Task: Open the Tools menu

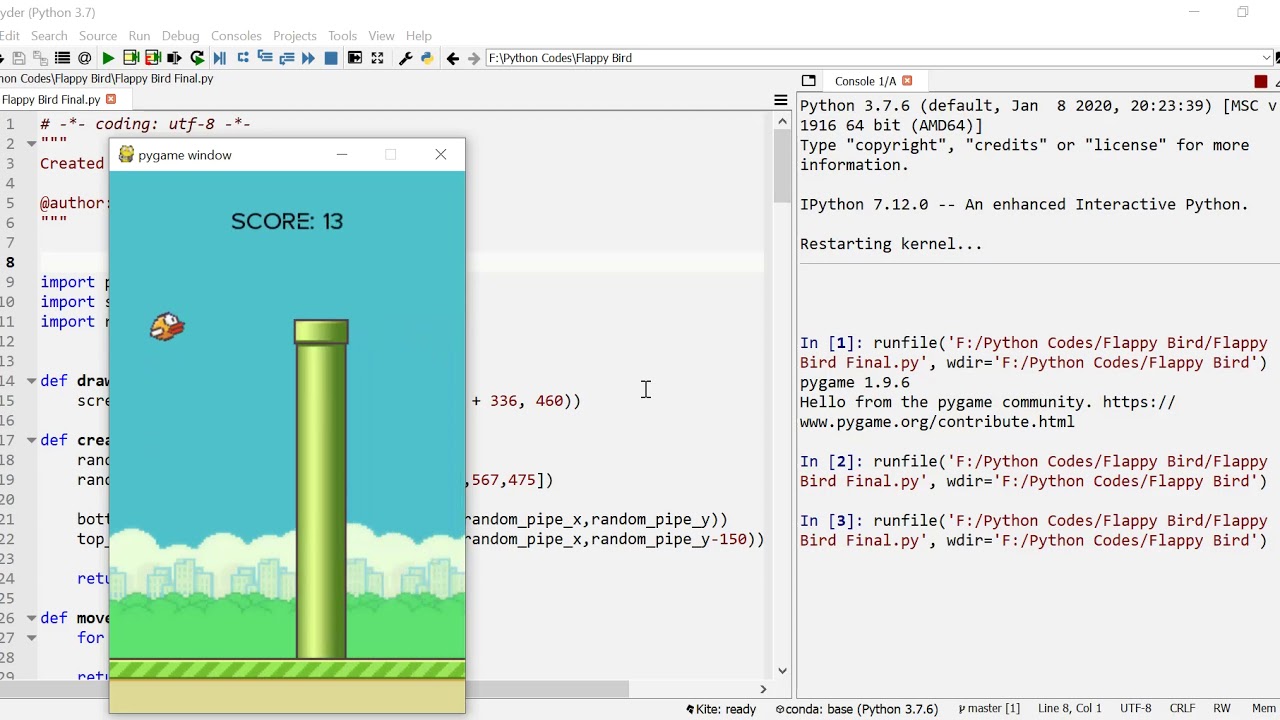Action: (342, 36)
